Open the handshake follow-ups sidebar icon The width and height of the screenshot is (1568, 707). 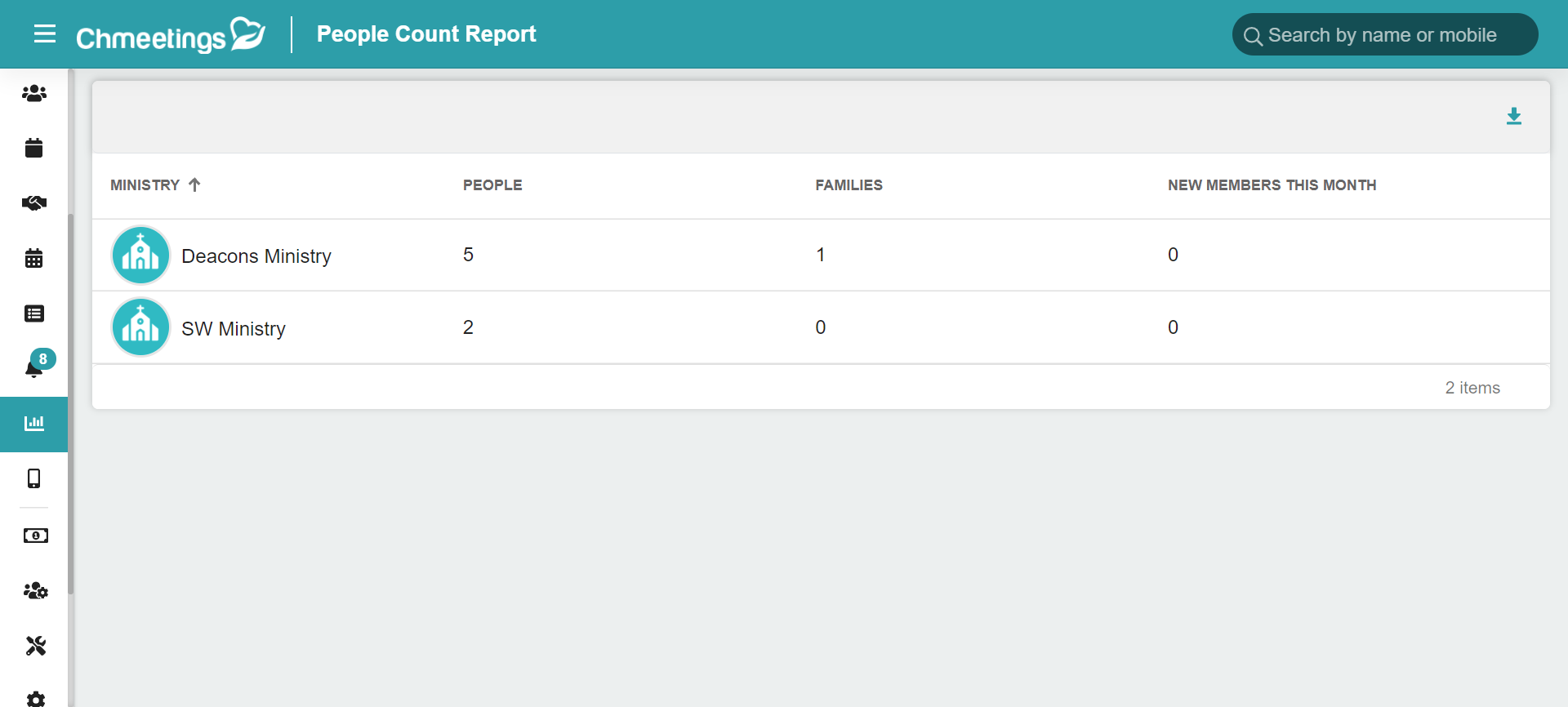pos(34,203)
